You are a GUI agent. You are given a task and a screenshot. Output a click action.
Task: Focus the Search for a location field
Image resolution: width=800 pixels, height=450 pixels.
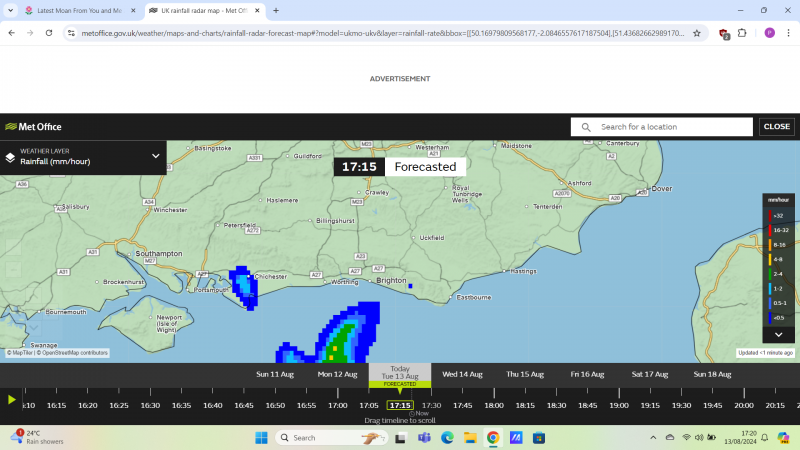tap(662, 127)
